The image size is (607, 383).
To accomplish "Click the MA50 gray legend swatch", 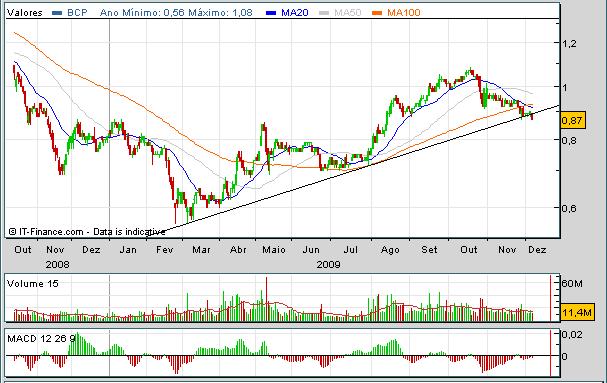I will coord(324,13).
